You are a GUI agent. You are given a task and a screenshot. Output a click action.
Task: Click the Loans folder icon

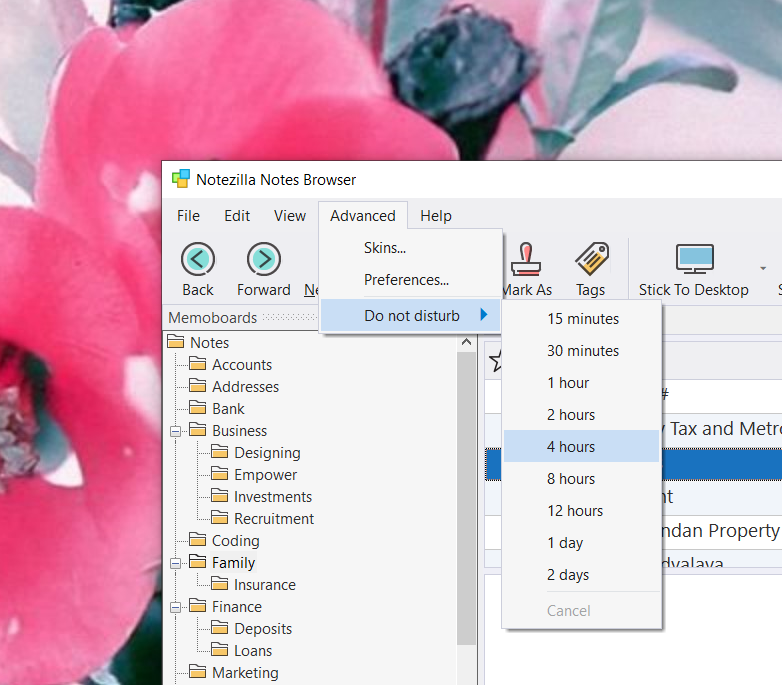[x=219, y=649]
